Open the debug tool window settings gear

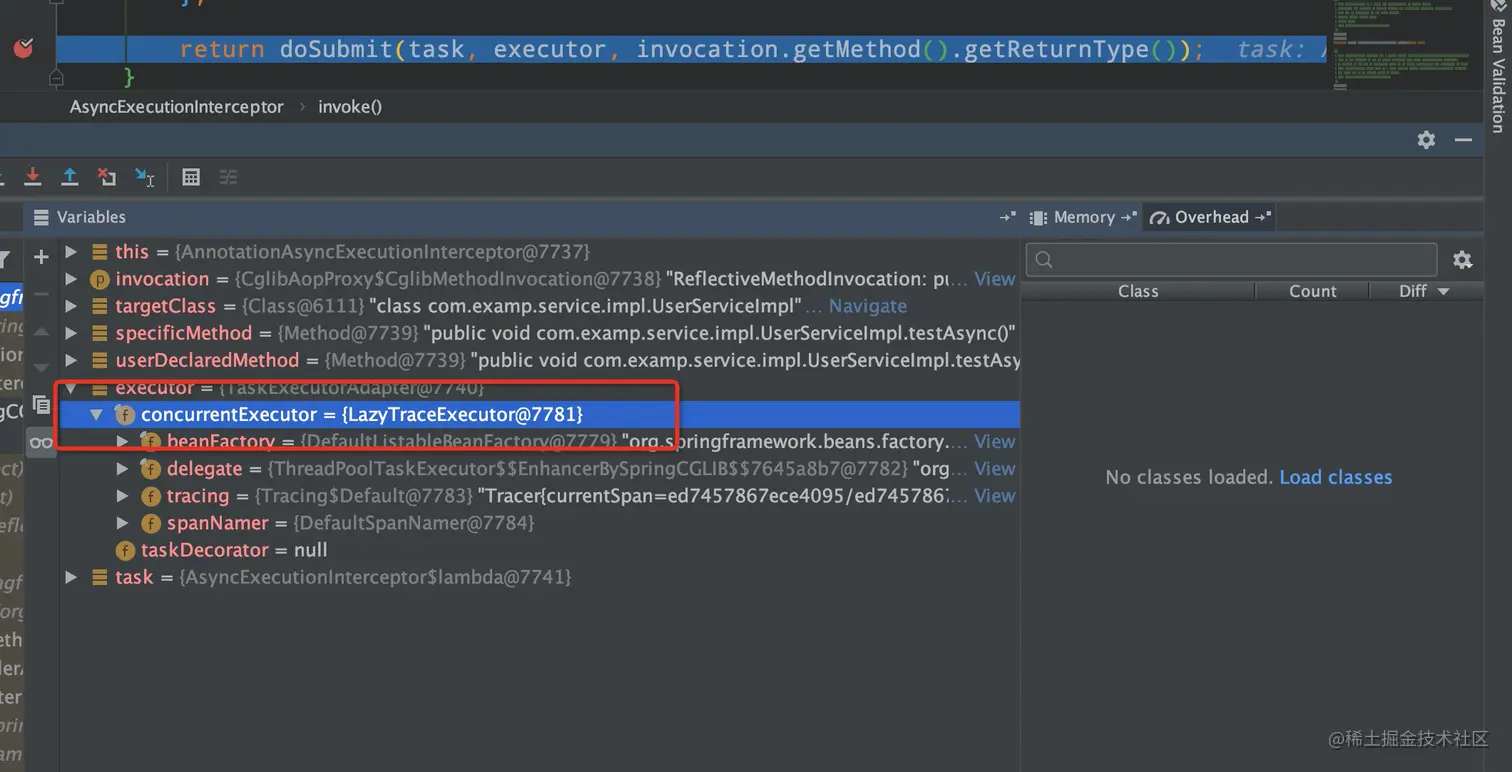click(1426, 140)
